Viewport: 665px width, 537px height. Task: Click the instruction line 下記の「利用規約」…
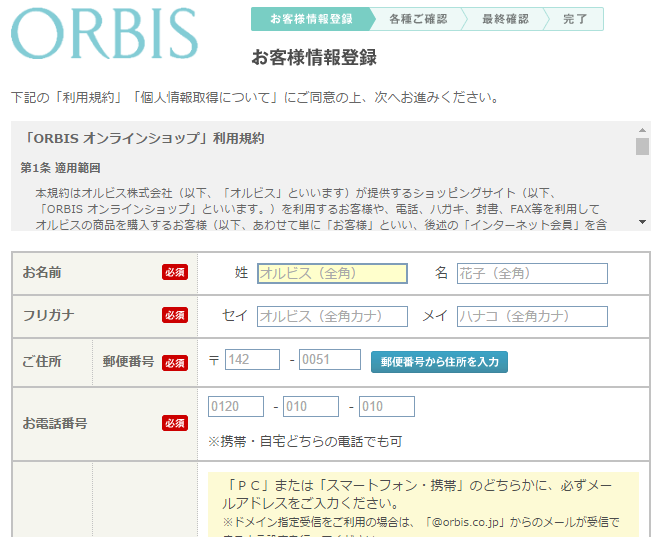click(255, 98)
